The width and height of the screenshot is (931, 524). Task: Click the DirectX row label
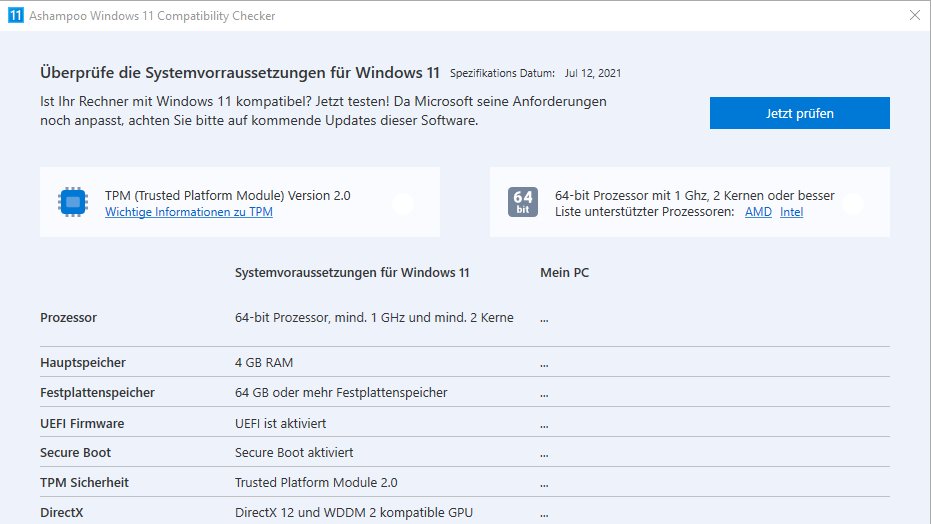(62, 513)
